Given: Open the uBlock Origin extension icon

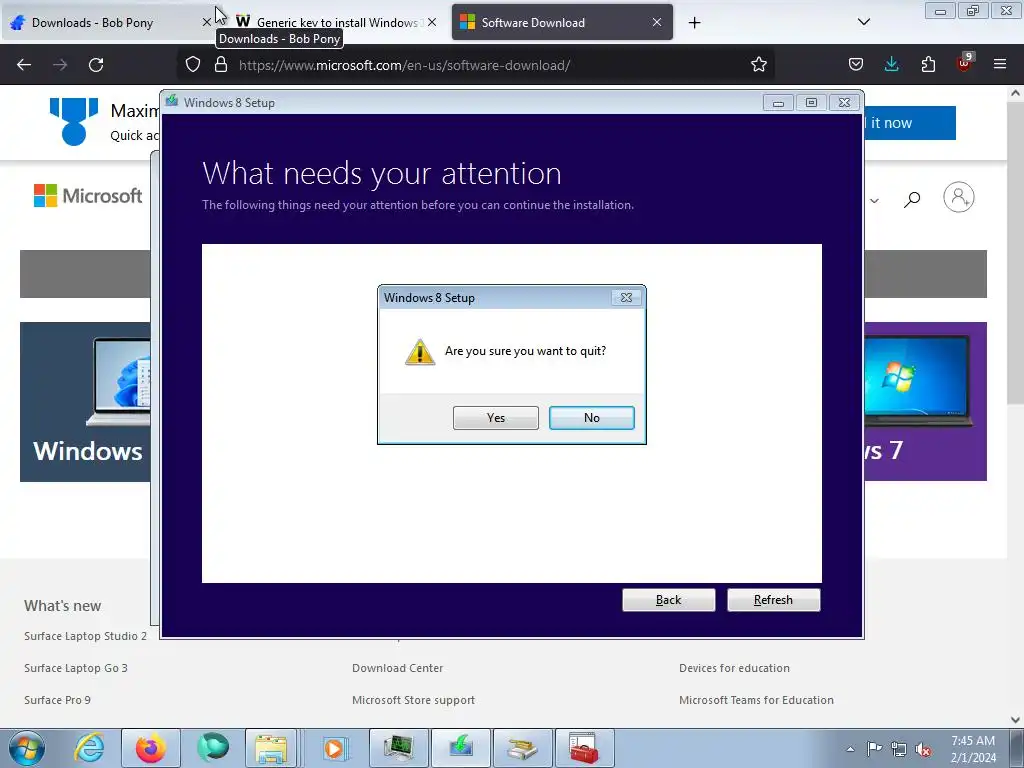Looking at the screenshot, I should tap(965, 63).
